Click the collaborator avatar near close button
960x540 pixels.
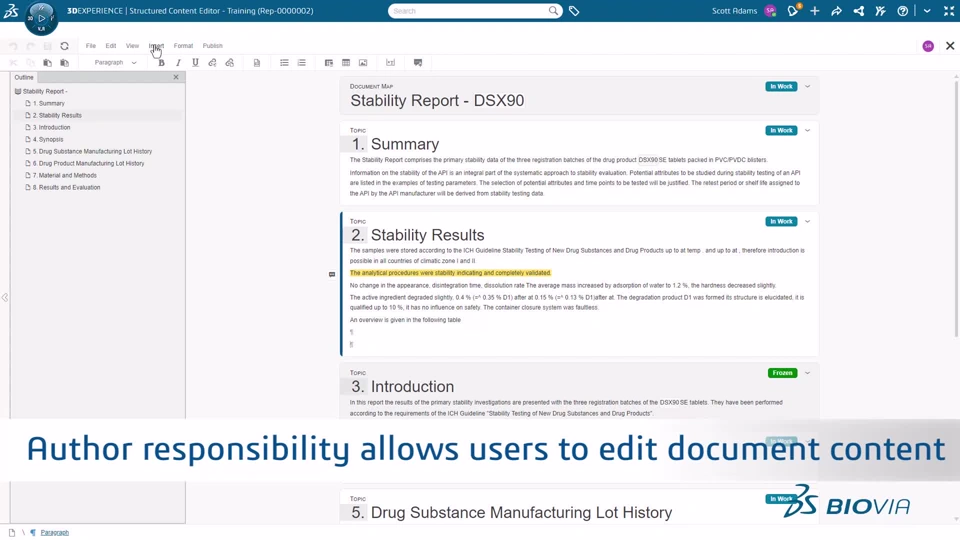click(928, 46)
